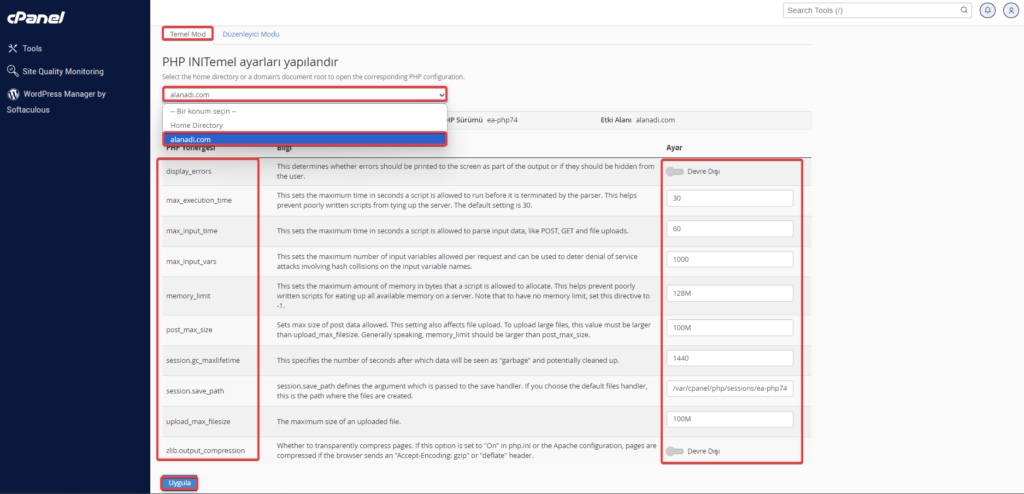
Task: Click the Uygula button
Action: point(179,483)
